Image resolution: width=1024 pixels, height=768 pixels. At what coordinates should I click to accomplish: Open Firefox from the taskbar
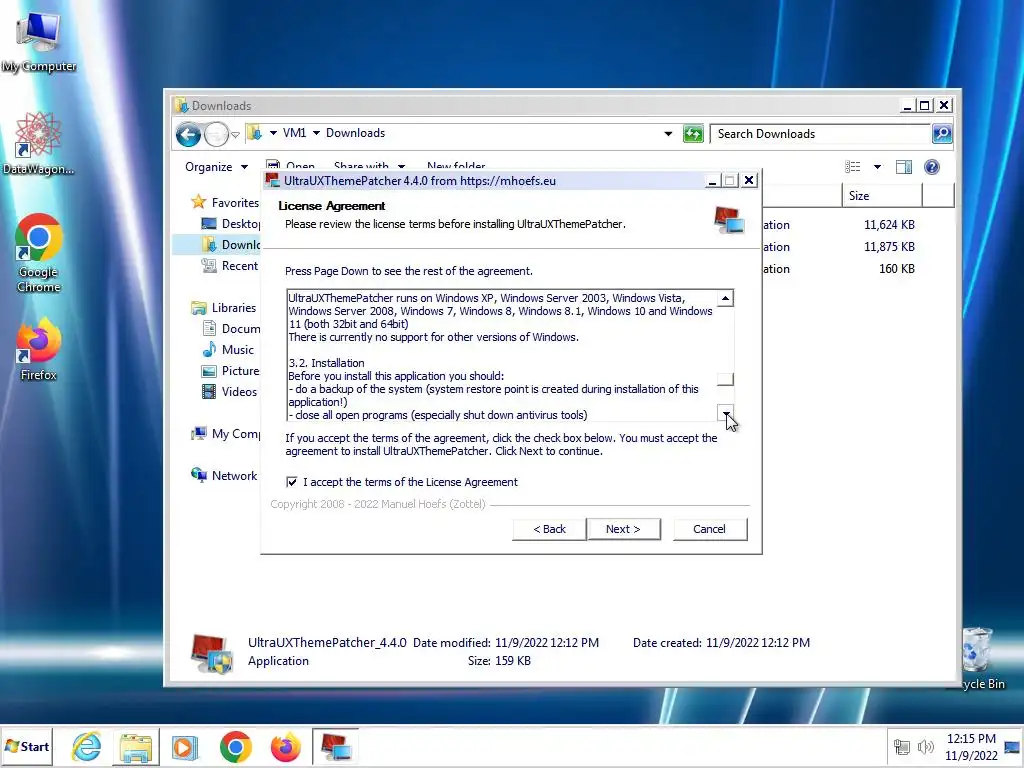click(285, 746)
